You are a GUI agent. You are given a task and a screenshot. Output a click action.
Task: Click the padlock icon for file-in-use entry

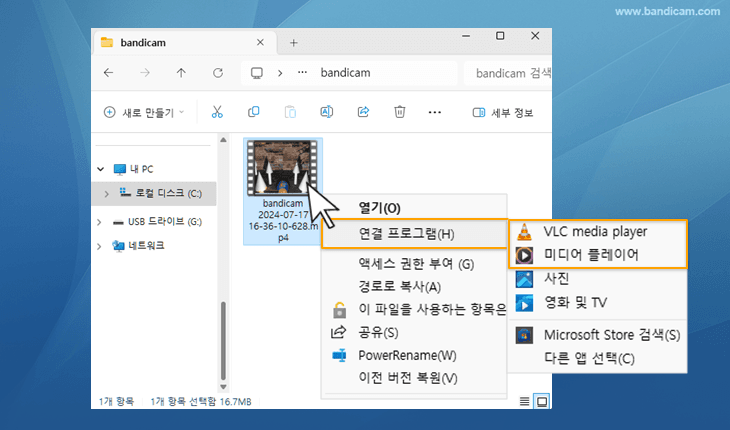pyautogui.click(x=339, y=310)
